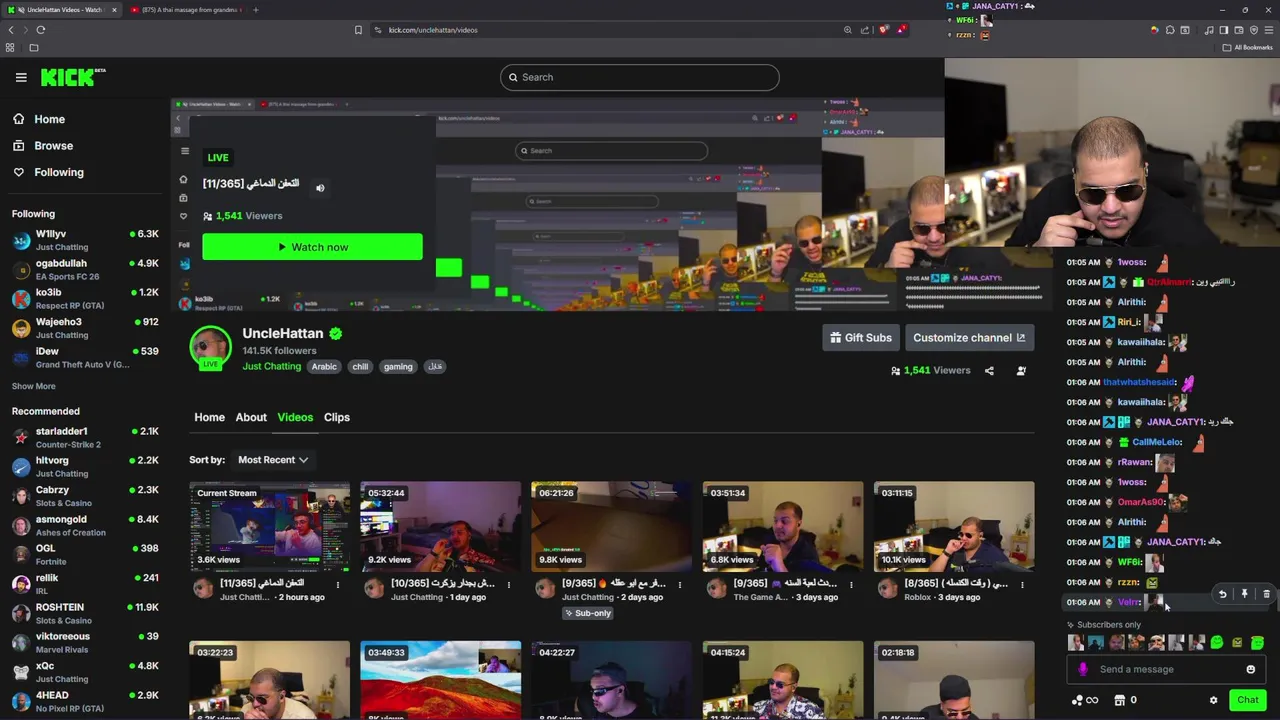Click Show more under Following
The width and height of the screenshot is (1280, 720).
34,386
